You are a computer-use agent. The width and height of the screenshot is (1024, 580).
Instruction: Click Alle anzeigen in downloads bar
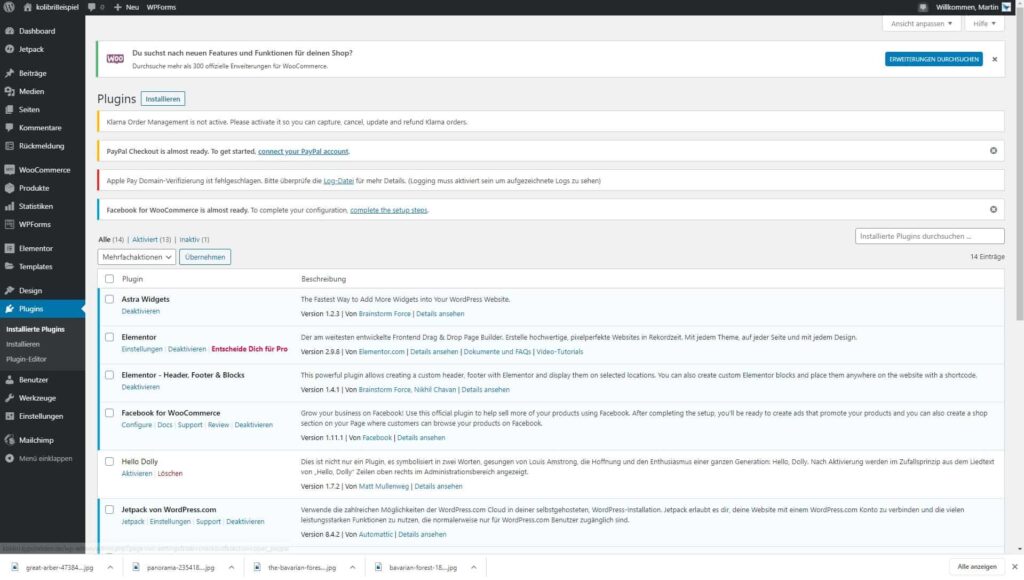tap(977, 567)
